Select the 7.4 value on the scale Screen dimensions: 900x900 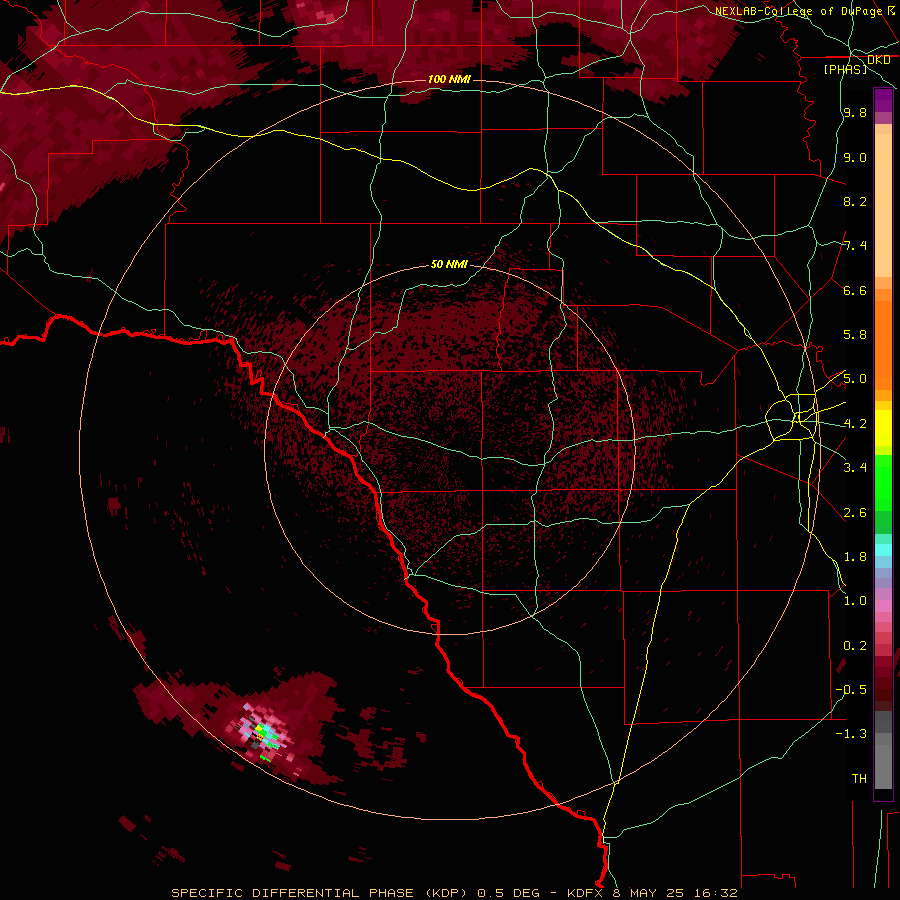coord(855,246)
